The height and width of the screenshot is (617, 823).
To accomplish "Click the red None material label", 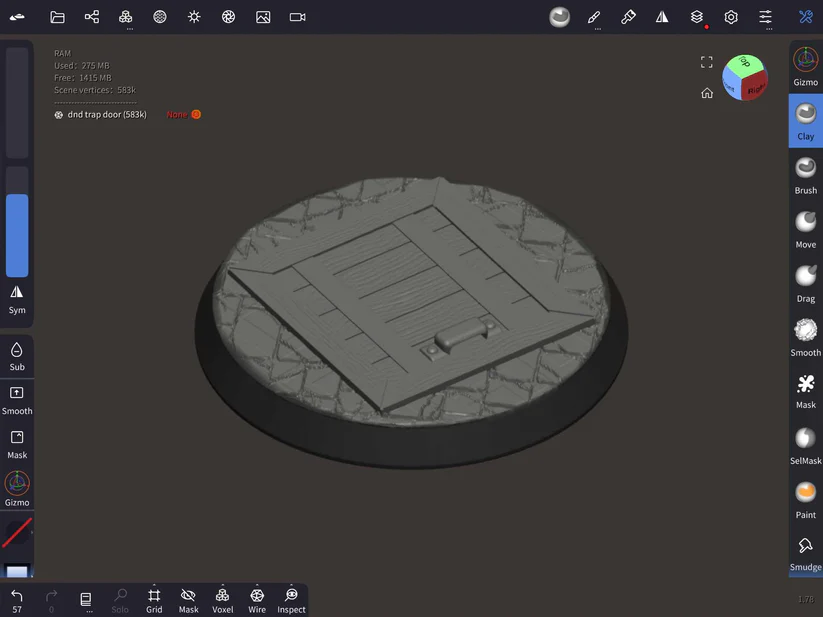I will click(x=177, y=114).
